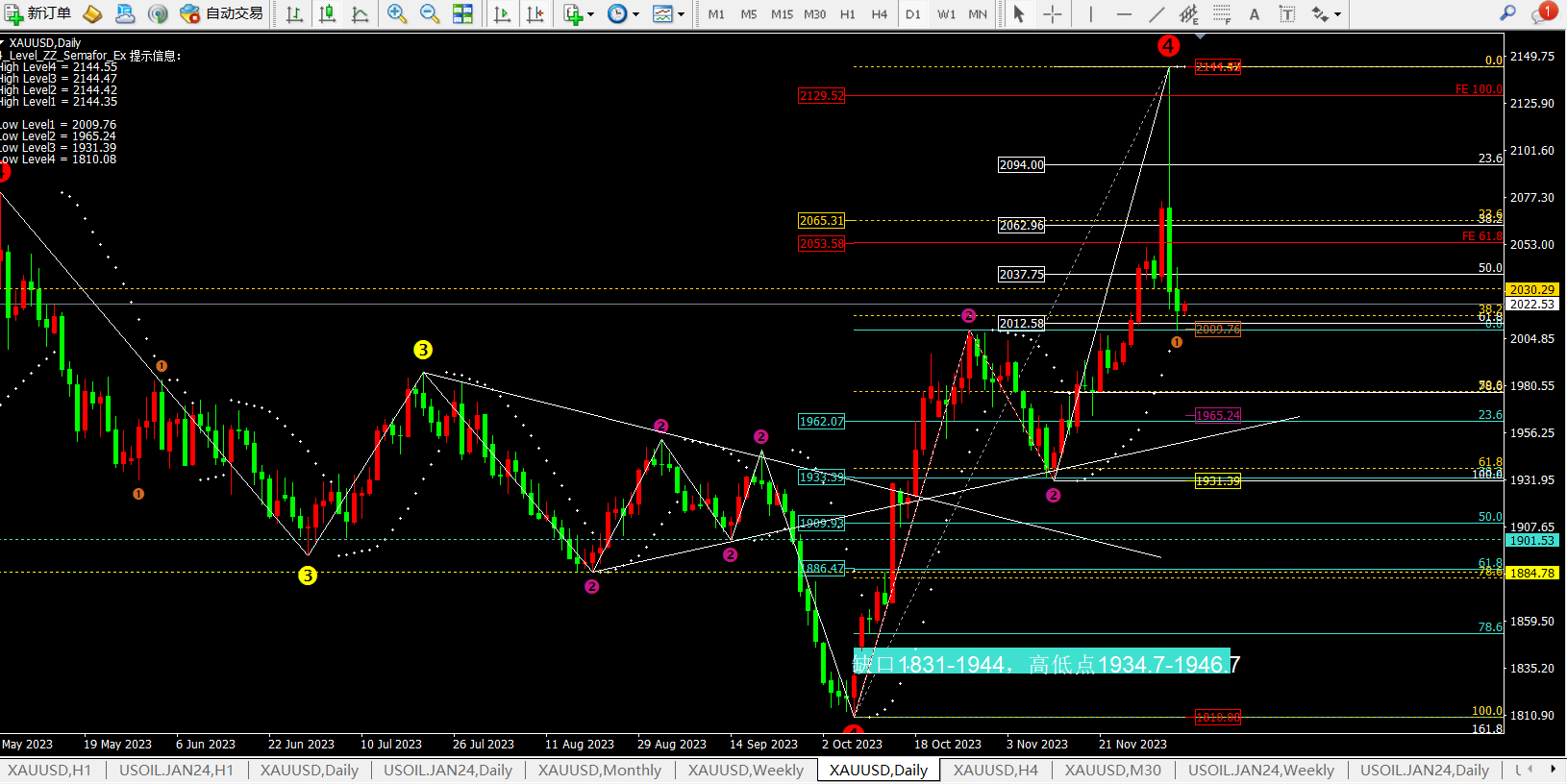The width and height of the screenshot is (1567, 784).
Task: Open the New Order (新订单) dialog
Action: pos(38,13)
